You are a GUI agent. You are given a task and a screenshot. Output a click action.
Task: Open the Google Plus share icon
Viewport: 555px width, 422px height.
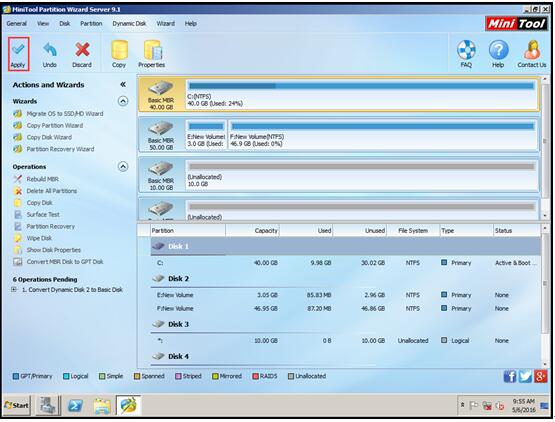tap(541, 376)
